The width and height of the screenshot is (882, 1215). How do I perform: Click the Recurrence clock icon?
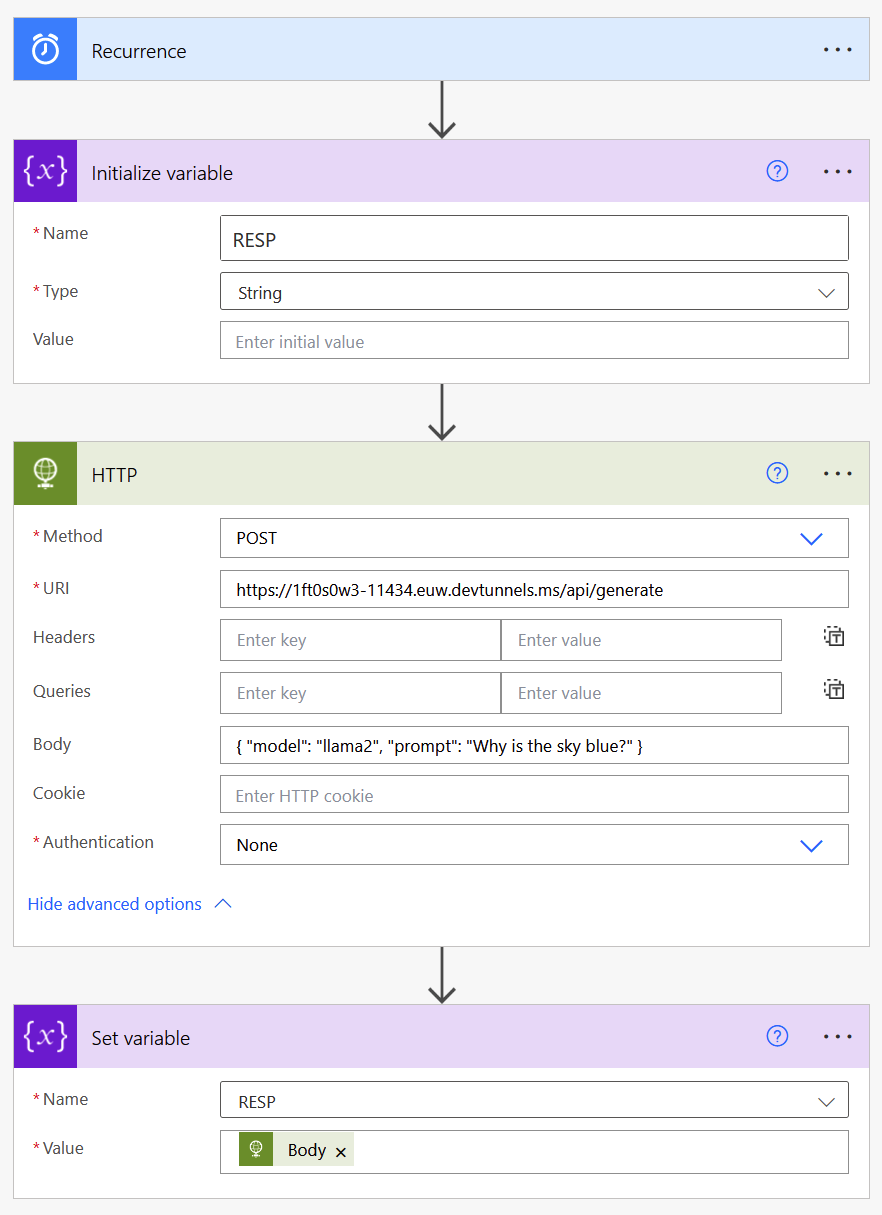[x=44, y=49]
